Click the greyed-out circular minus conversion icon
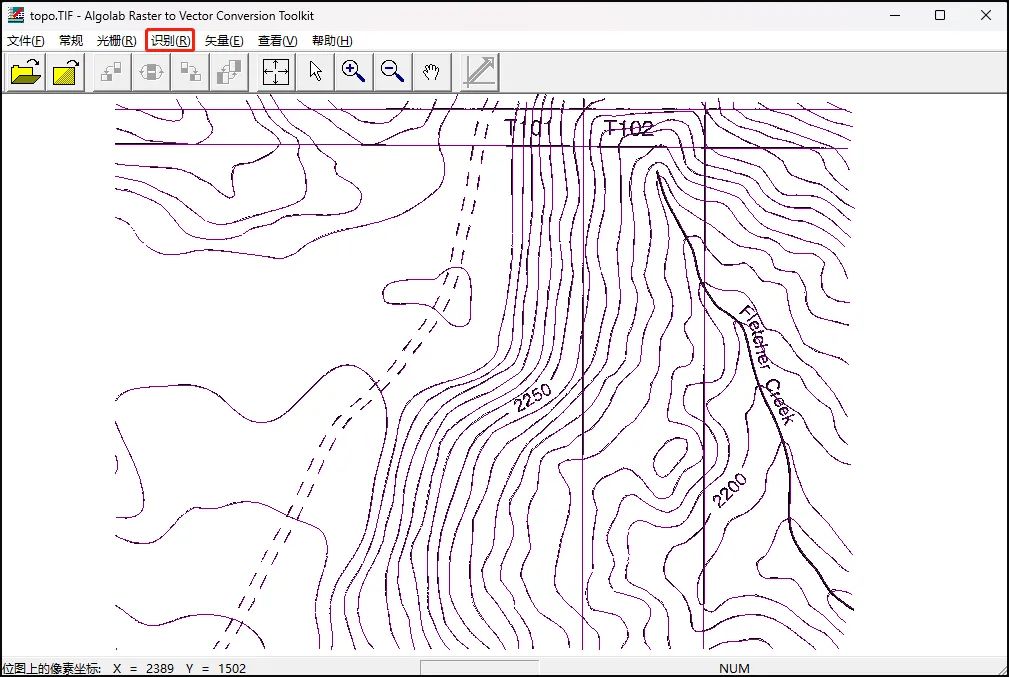 pyautogui.click(x=151, y=71)
